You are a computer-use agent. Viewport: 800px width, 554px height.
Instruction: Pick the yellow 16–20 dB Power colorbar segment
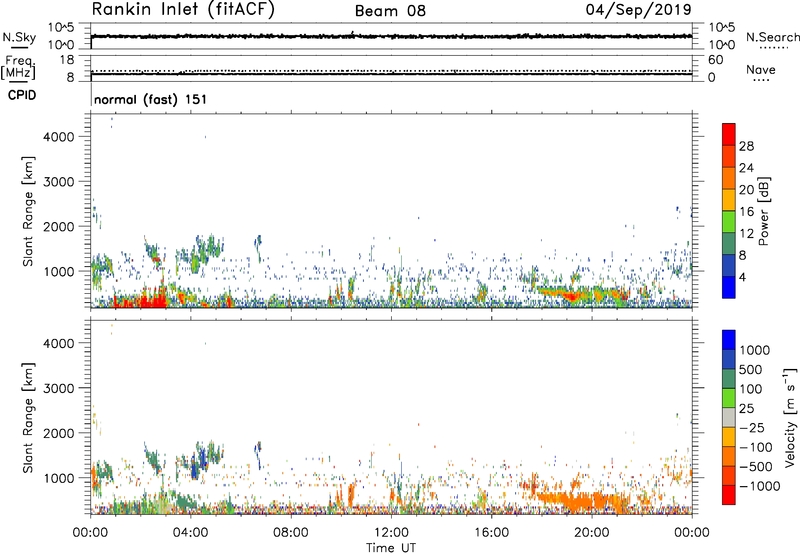click(729, 199)
